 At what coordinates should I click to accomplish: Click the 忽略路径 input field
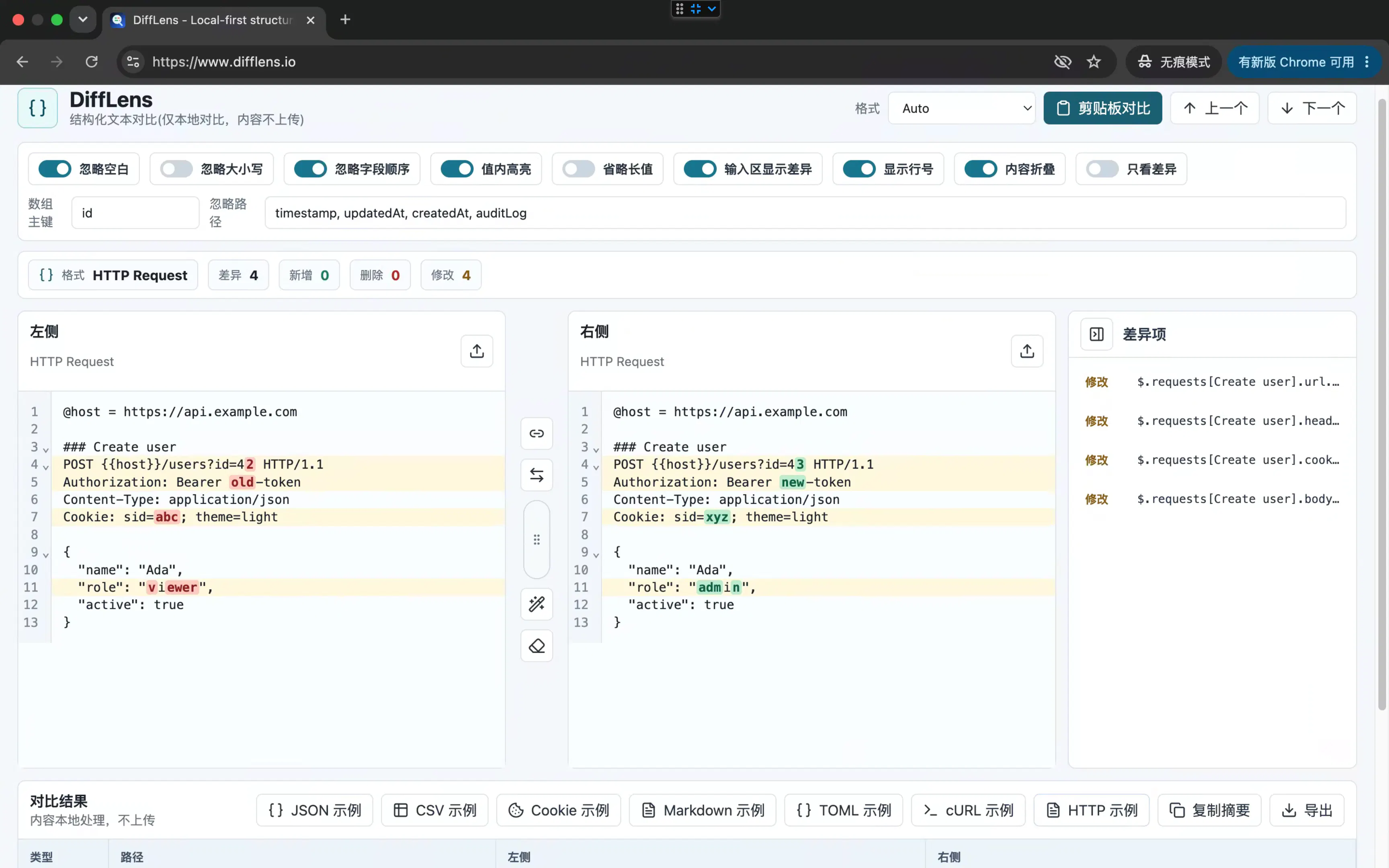click(805, 213)
